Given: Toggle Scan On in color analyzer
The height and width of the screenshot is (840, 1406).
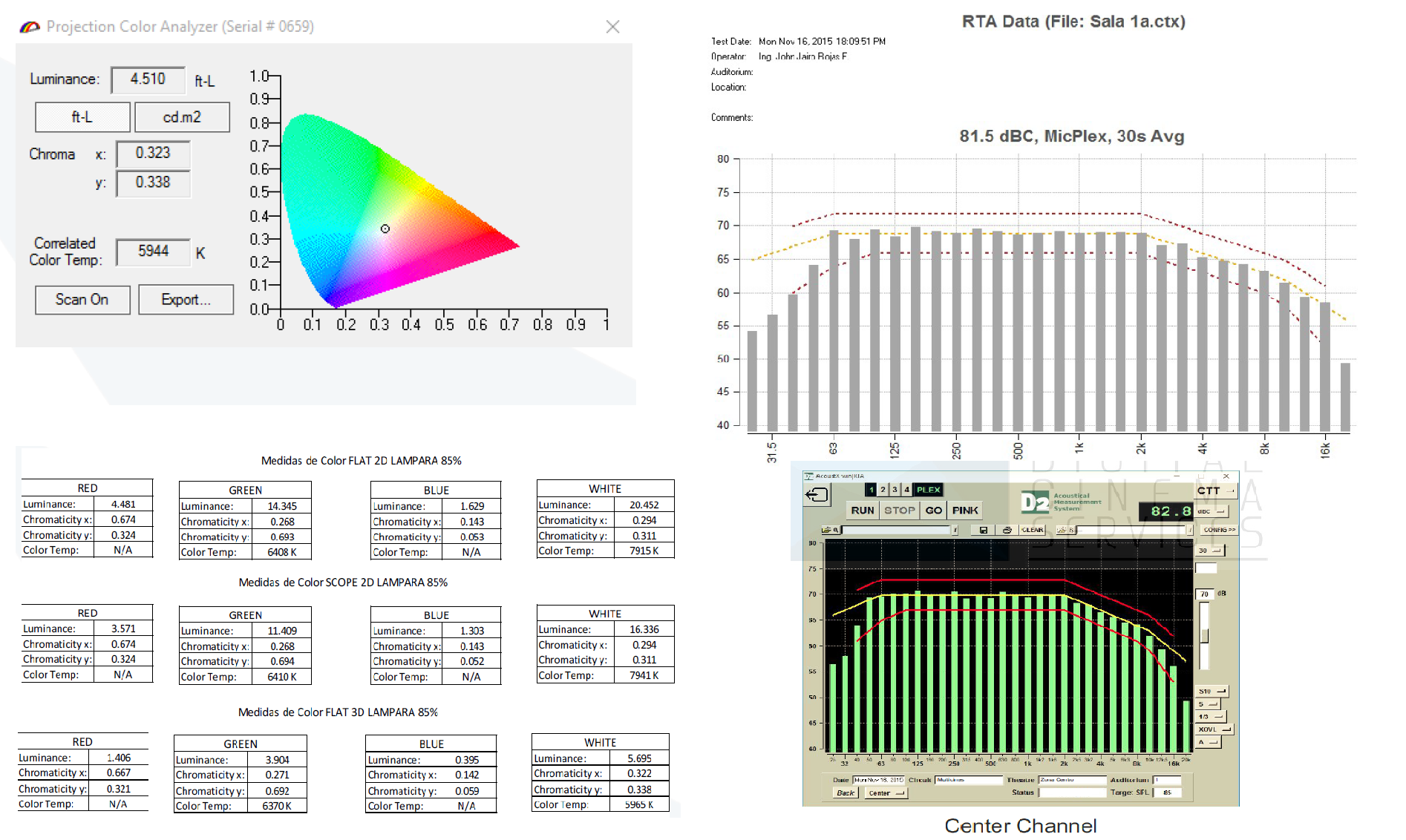Looking at the screenshot, I should click(82, 300).
